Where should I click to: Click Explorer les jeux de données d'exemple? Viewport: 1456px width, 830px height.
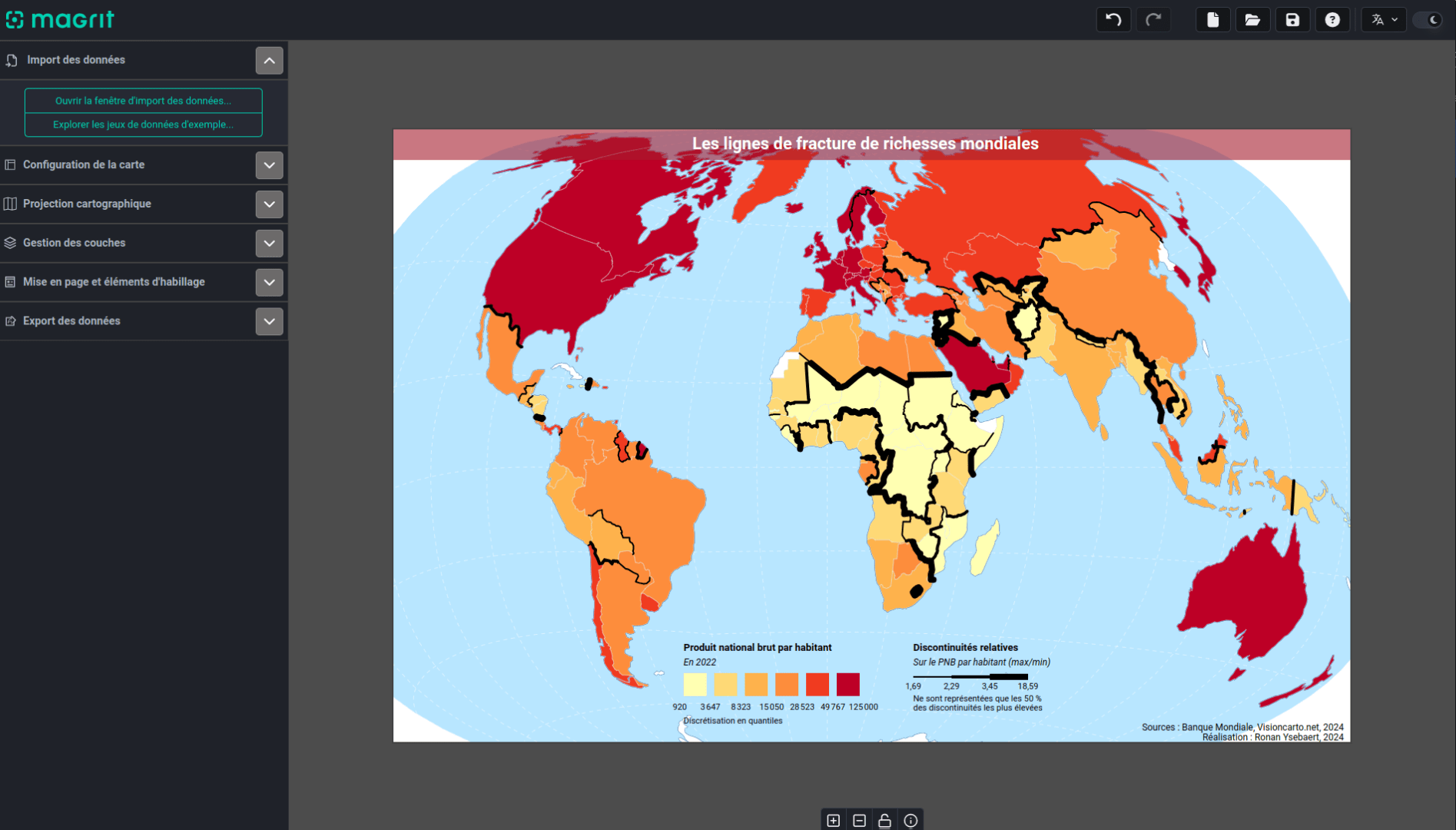pyautogui.click(x=143, y=124)
